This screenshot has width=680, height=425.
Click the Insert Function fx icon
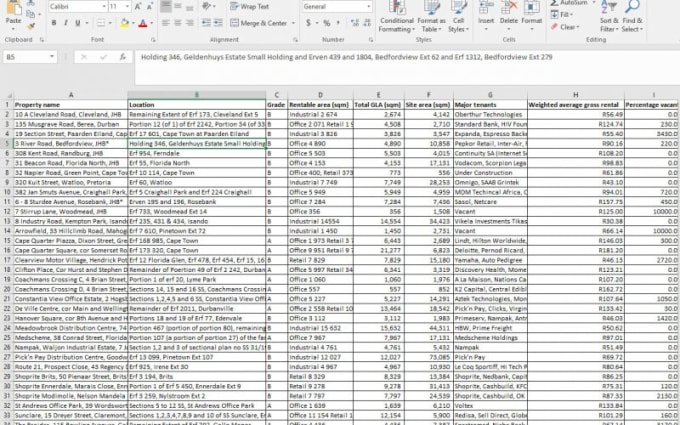point(123,57)
